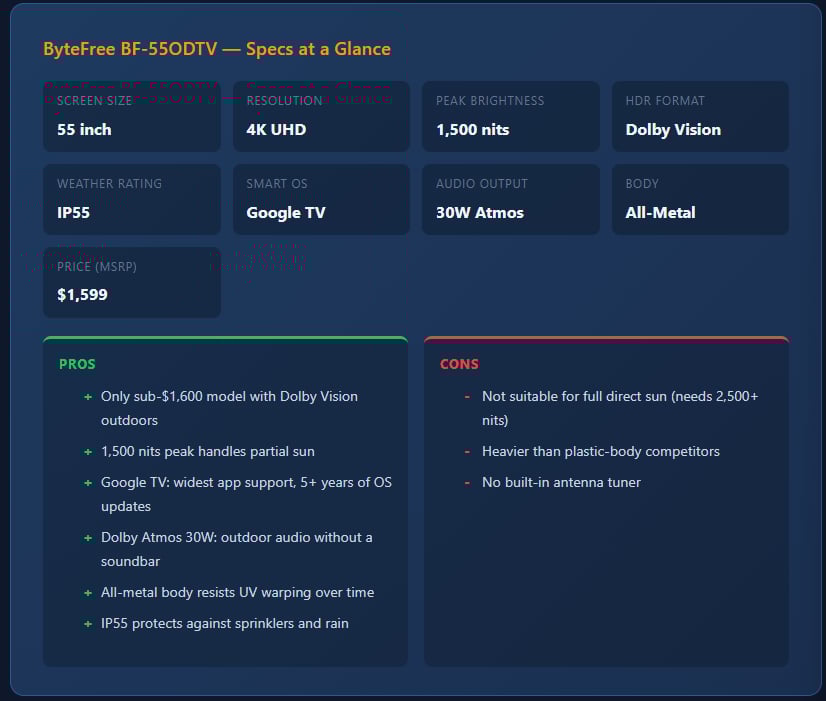
Task: Select the Price MSRP $1,599 card
Action: pos(132,283)
